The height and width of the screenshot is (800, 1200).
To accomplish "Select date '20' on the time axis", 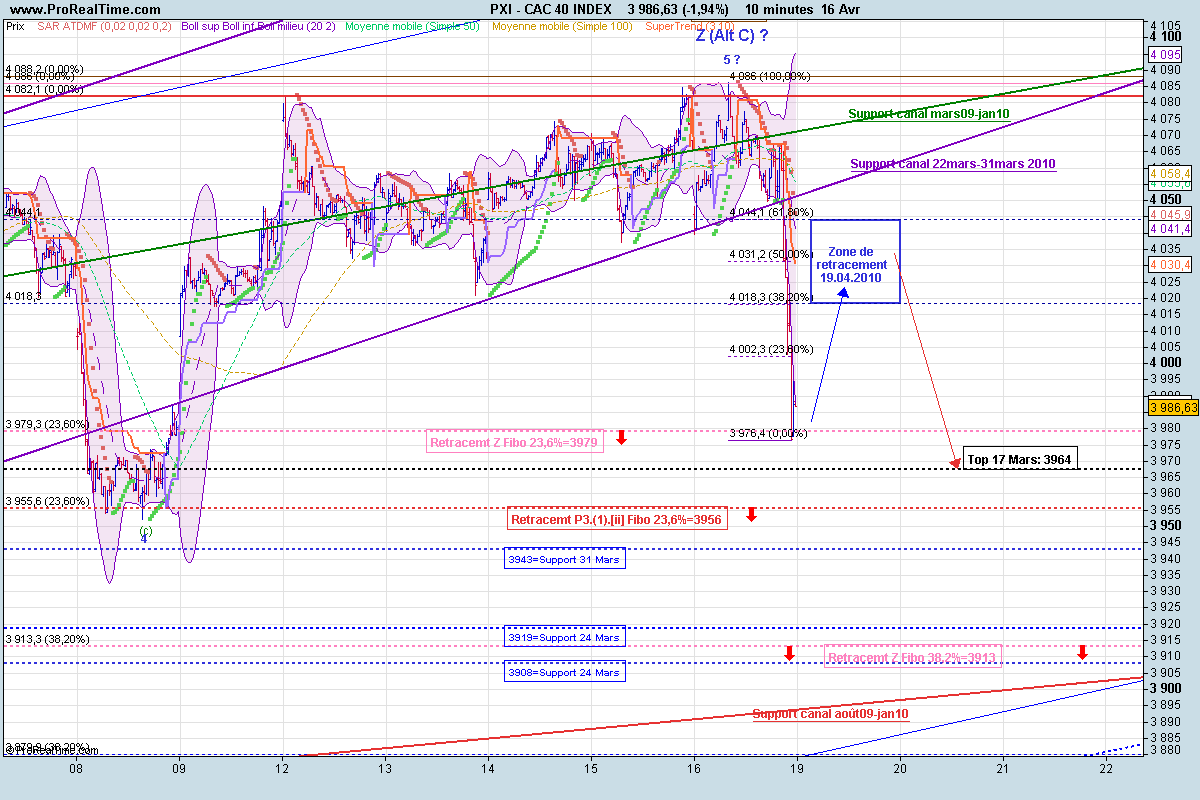I will click(900, 768).
